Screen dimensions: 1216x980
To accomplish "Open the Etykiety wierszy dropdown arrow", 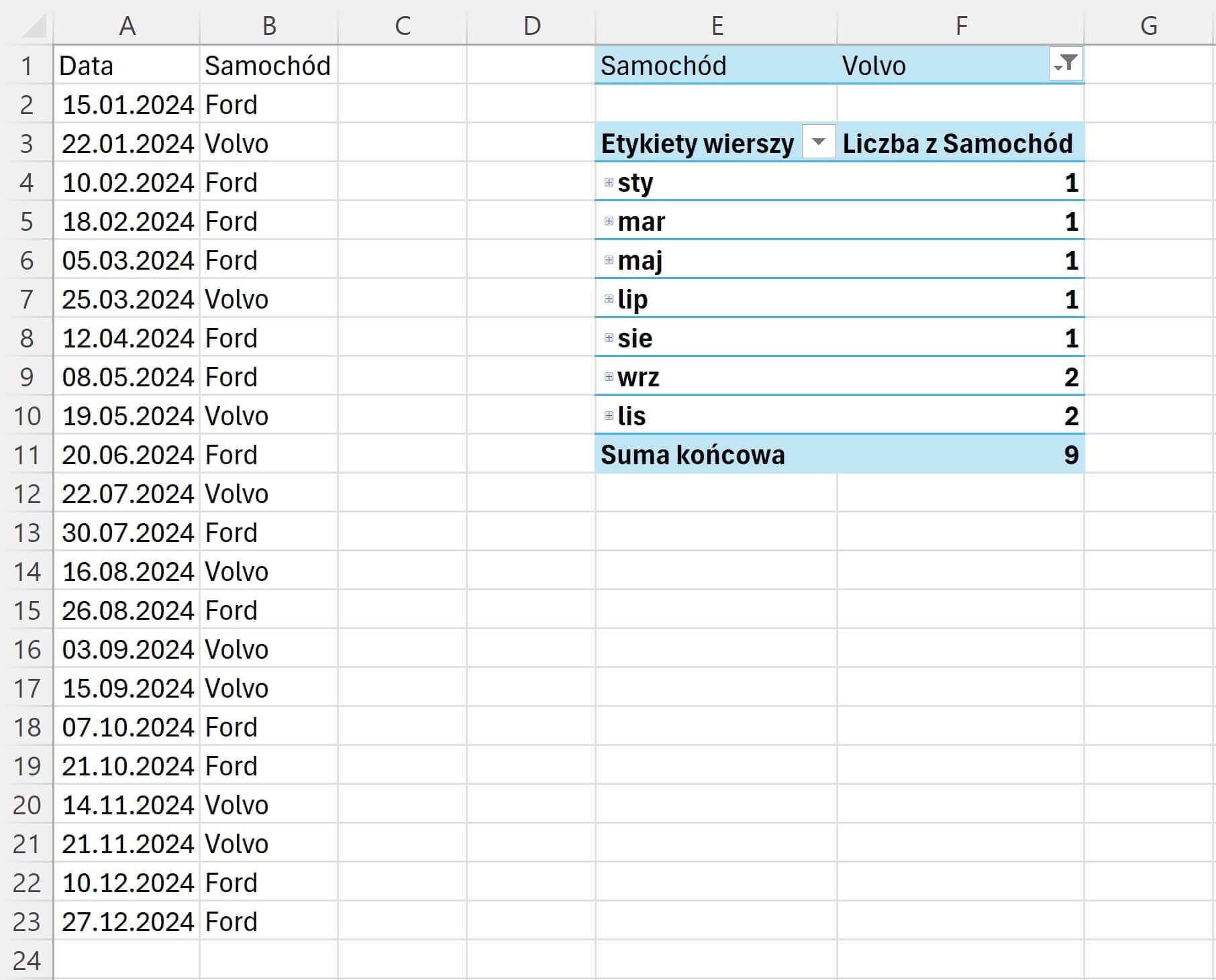I will pyautogui.click(x=818, y=142).
